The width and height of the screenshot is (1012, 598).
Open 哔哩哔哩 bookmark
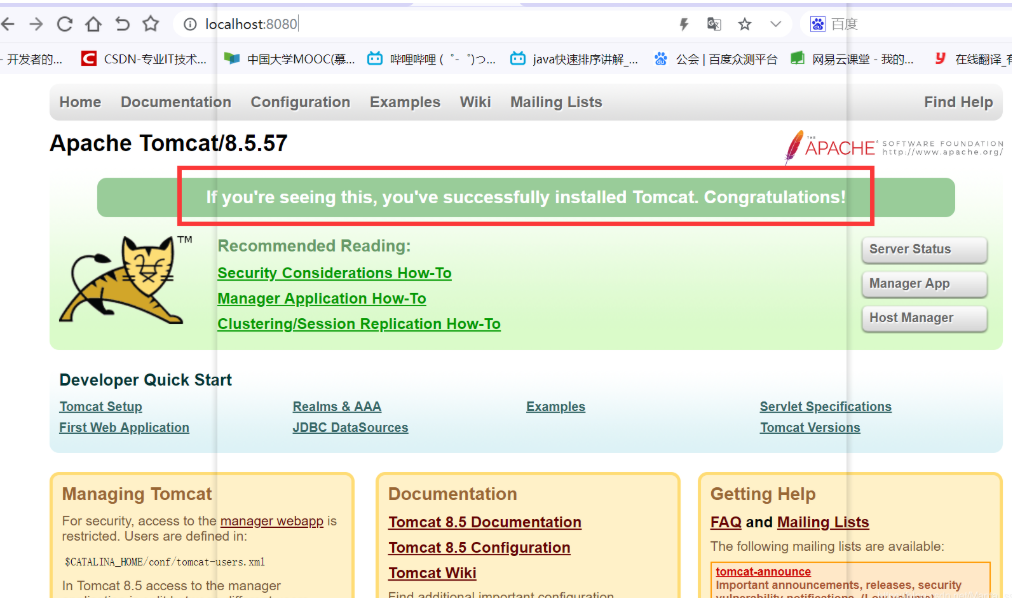click(431, 59)
